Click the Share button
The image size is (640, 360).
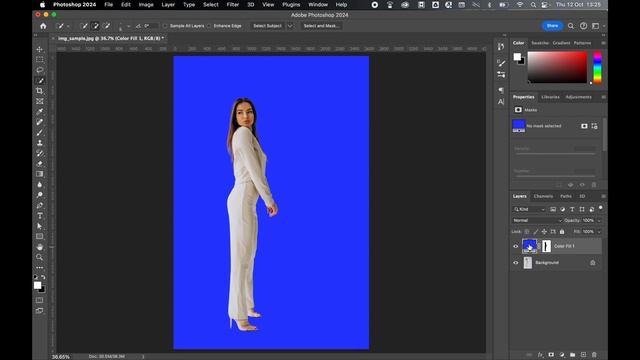tap(552, 26)
